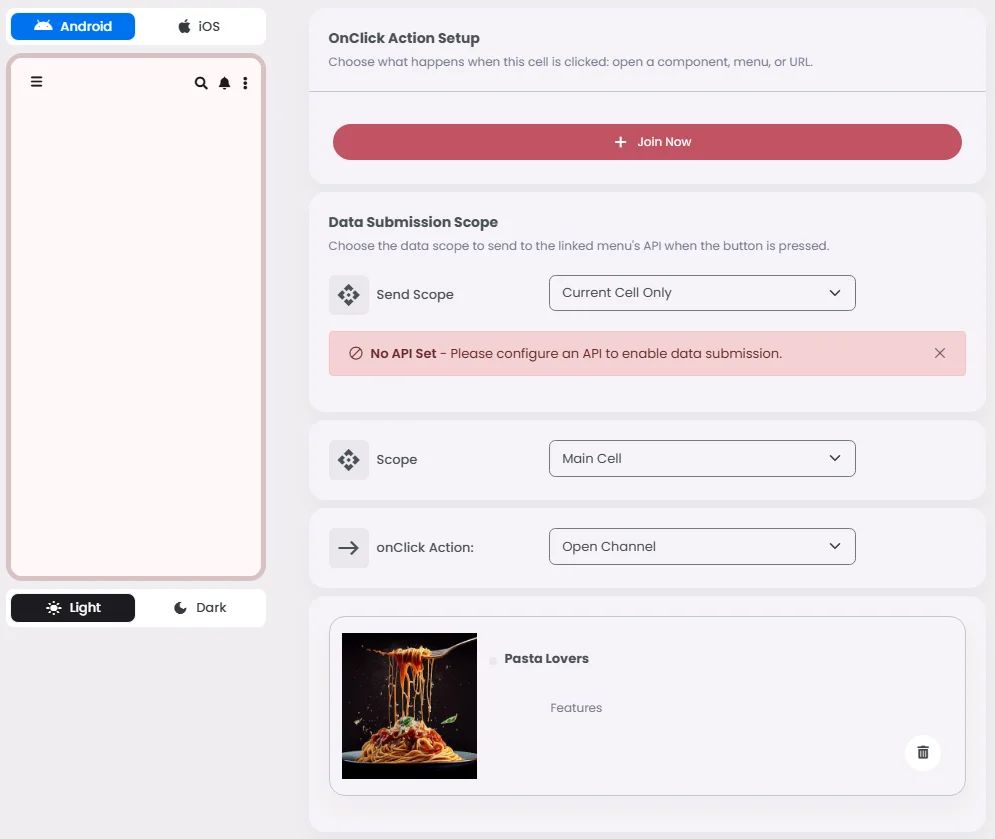Enable Dark theme preview
Viewport: 995px width, 839px height.
[200, 607]
